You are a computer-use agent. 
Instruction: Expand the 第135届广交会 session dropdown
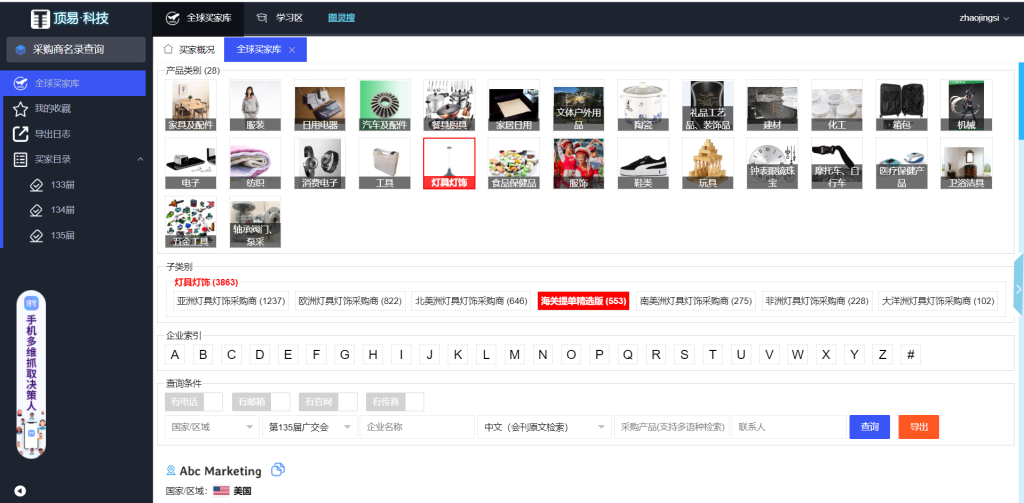pos(309,427)
